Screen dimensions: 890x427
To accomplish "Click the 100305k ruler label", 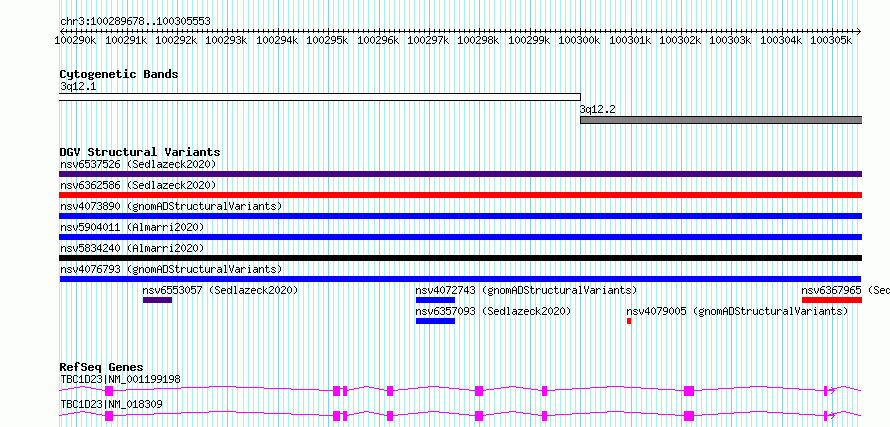I will (831, 40).
